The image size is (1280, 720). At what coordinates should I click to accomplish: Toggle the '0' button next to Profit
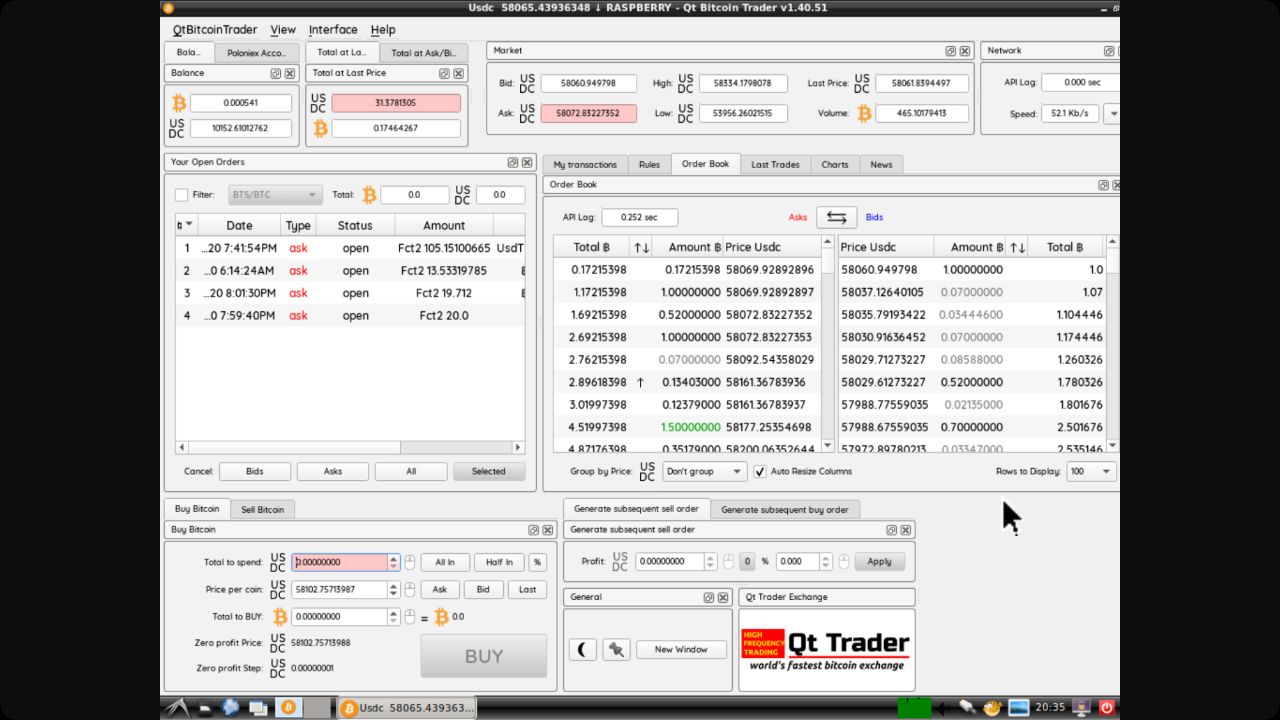click(x=747, y=562)
